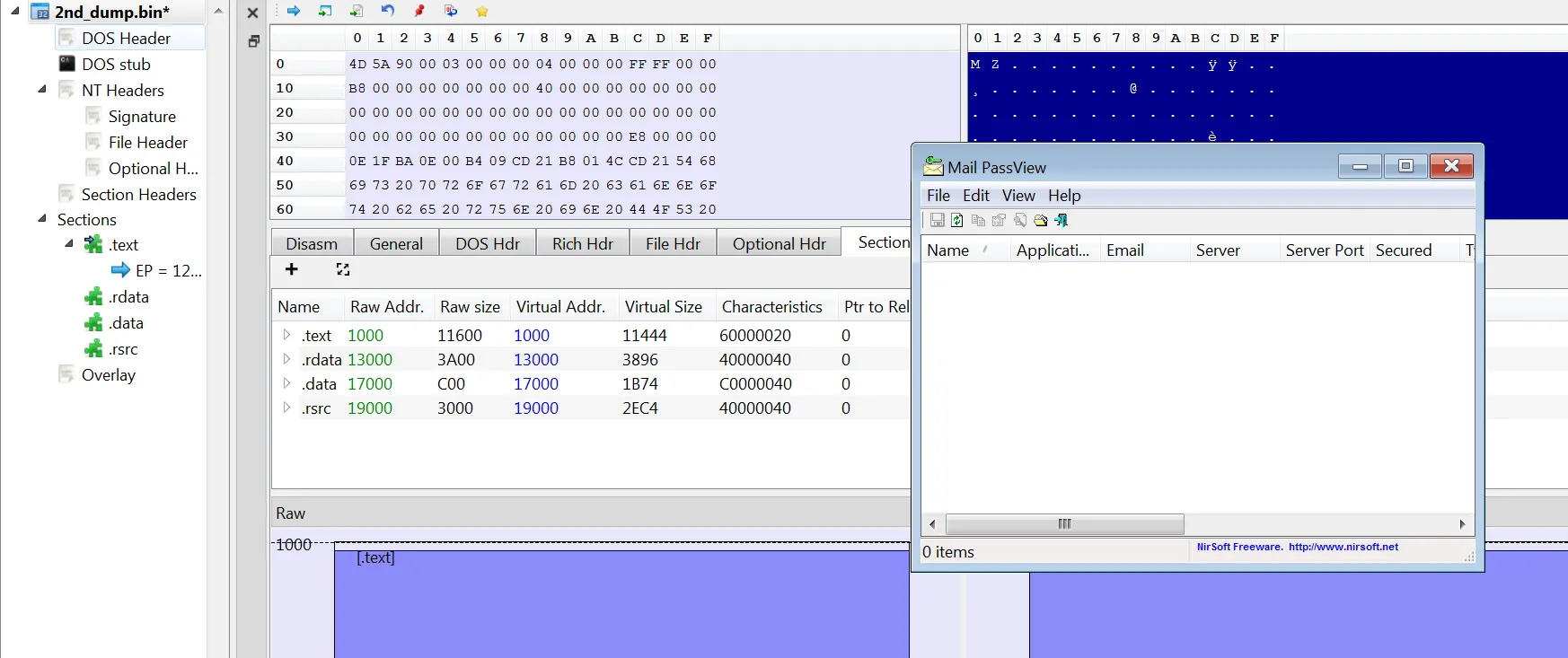Collapse the .text node in the tree
The width and height of the screenshot is (1568, 658).
(68, 243)
